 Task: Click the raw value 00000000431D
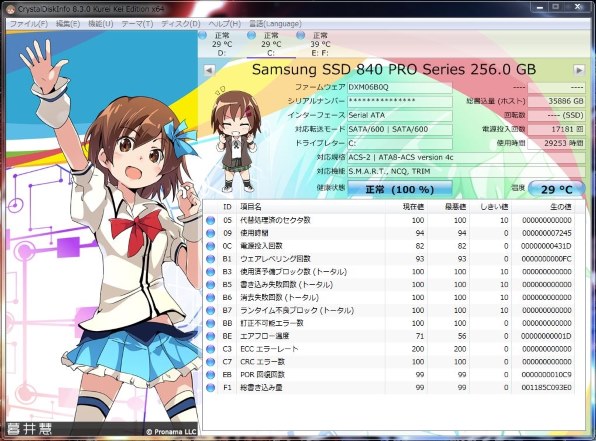pyautogui.click(x=546, y=246)
